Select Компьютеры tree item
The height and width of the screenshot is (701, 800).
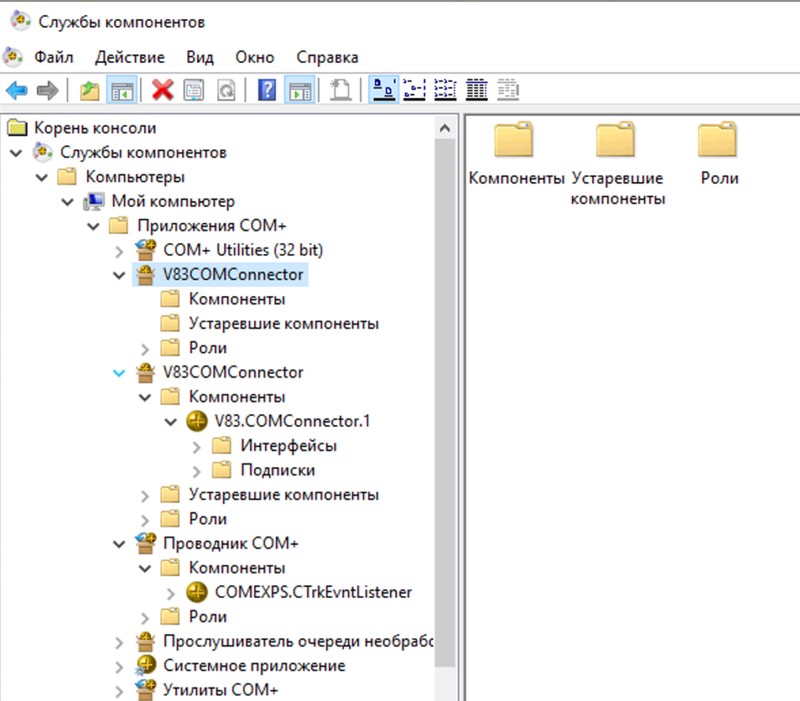click(135, 177)
